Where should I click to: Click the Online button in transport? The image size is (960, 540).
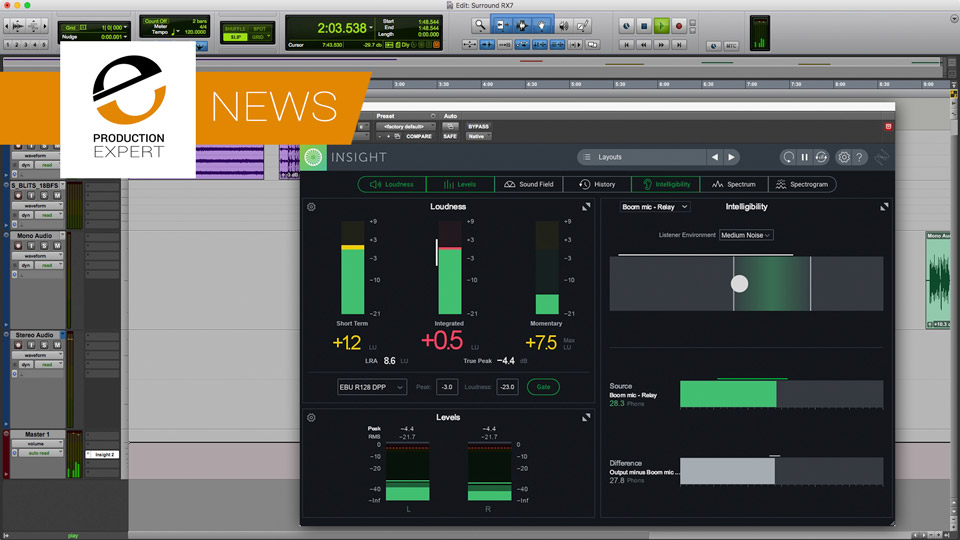pyautogui.click(x=626, y=26)
